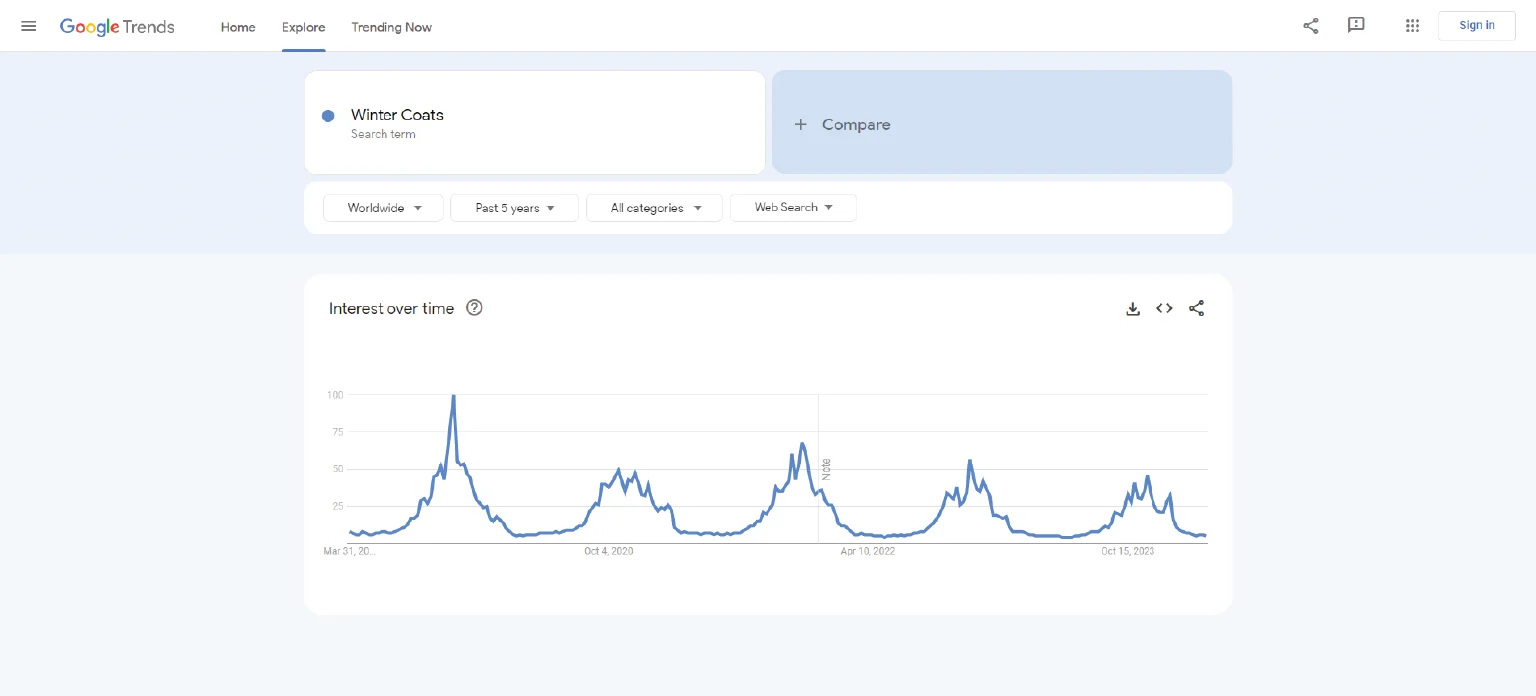Add a comparison term with Compare
The height and width of the screenshot is (696, 1536).
click(1001, 124)
